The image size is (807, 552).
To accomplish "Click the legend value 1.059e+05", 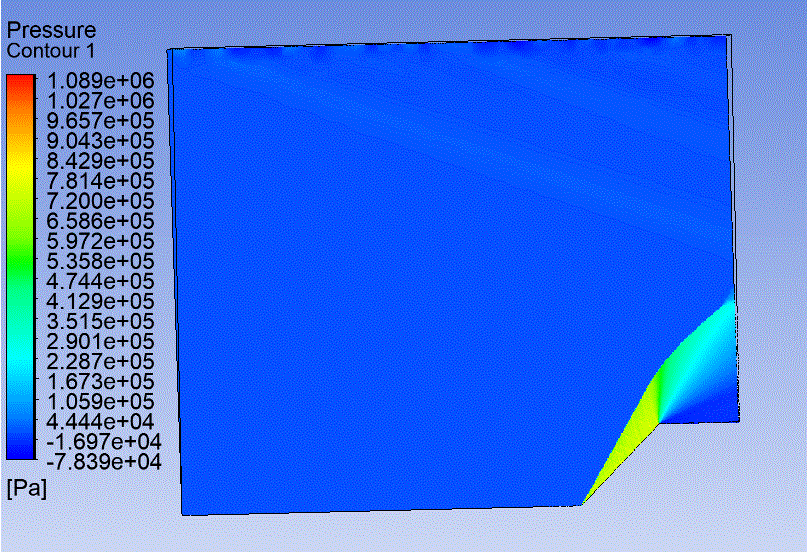I will [x=100, y=401].
